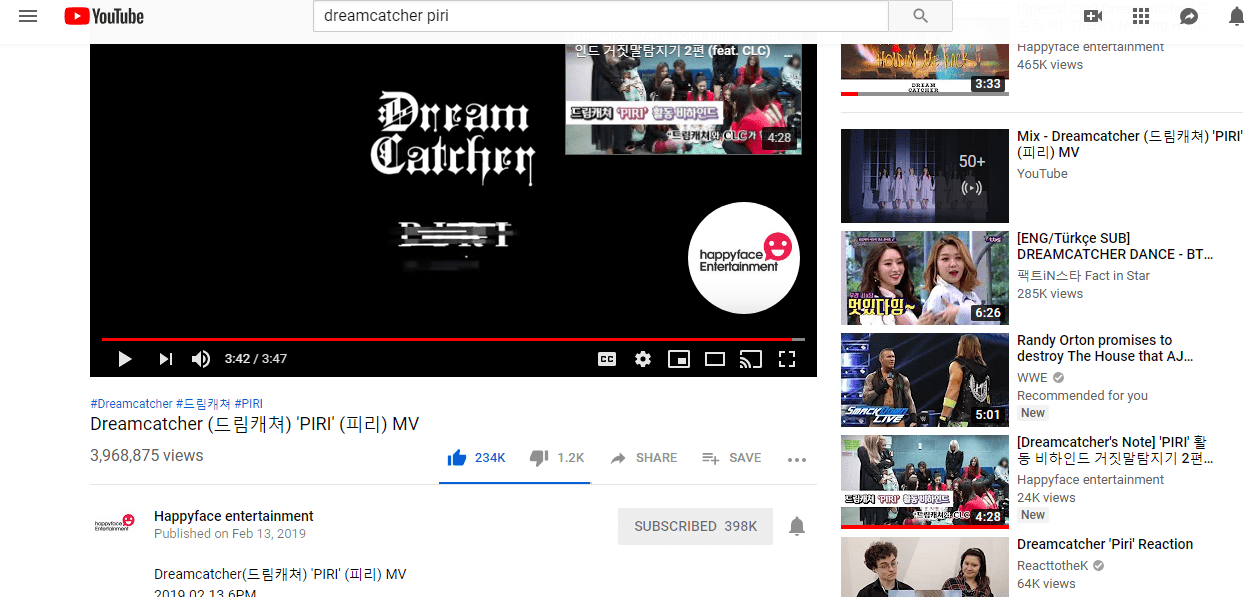Image resolution: width=1244 pixels, height=597 pixels.
Task: Open the Dreamcatcher 'Piri' Reaction video title
Action: pos(1105,544)
